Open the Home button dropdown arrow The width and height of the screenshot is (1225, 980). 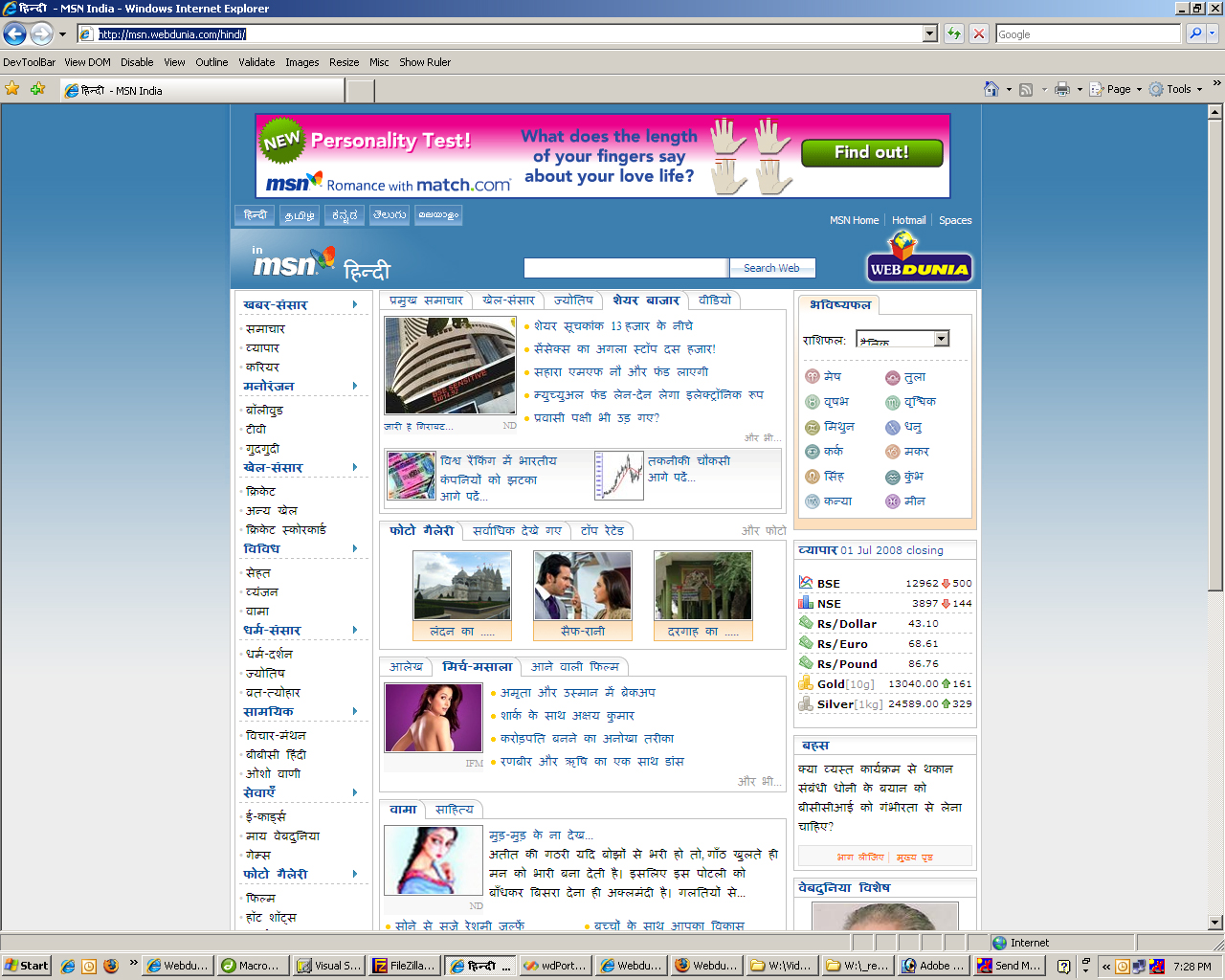tap(1009, 89)
